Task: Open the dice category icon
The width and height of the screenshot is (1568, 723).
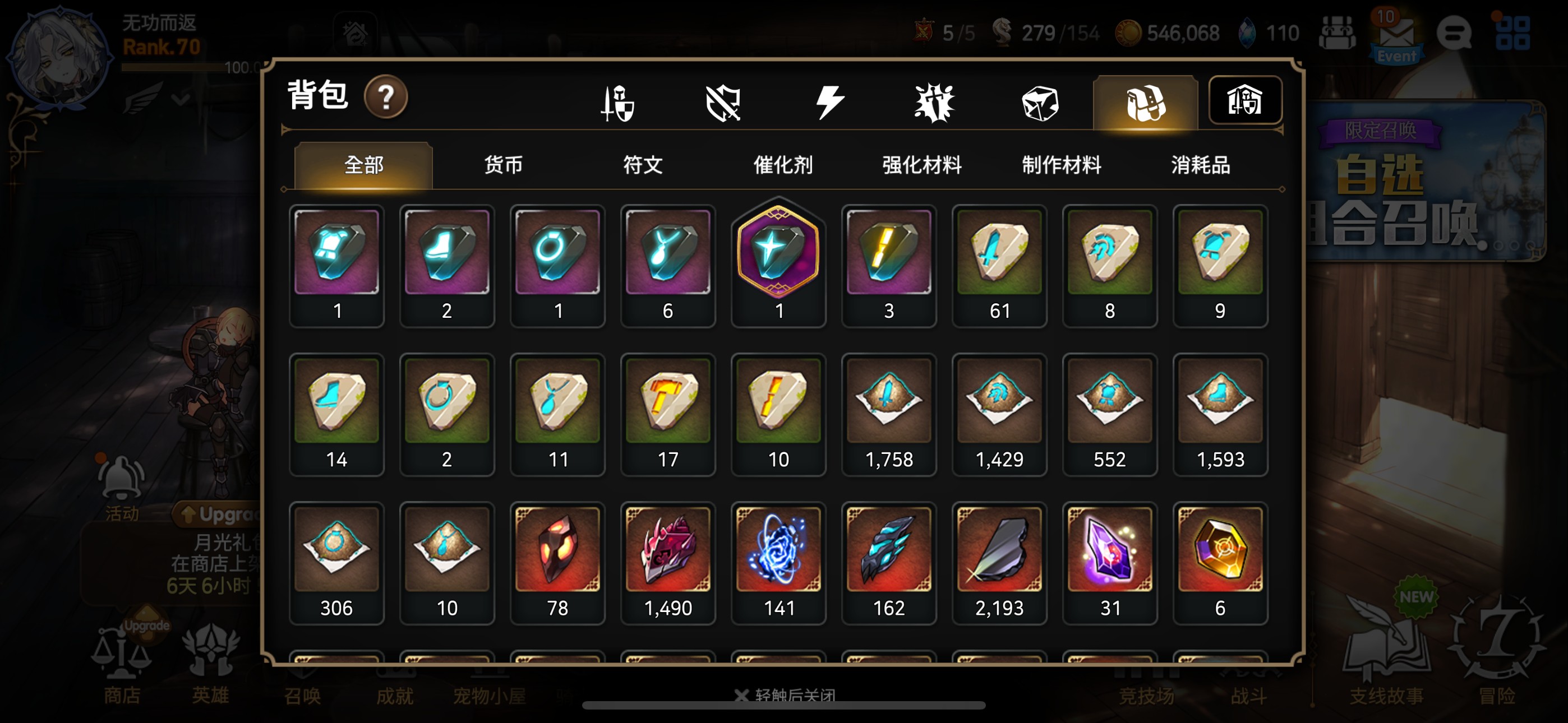Action: click(x=1040, y=103)
